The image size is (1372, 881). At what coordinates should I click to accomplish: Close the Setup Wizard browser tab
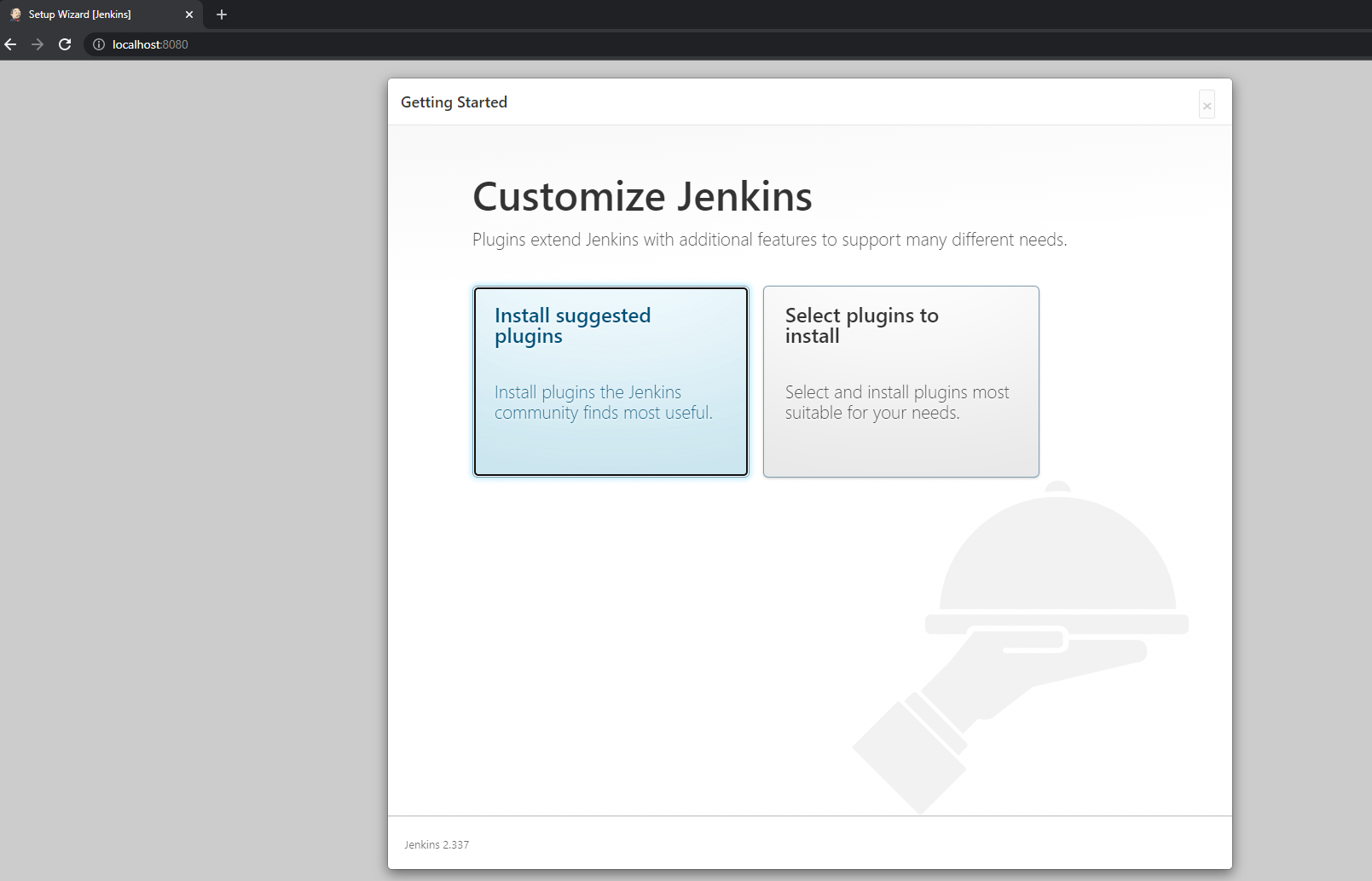point(189,14)
